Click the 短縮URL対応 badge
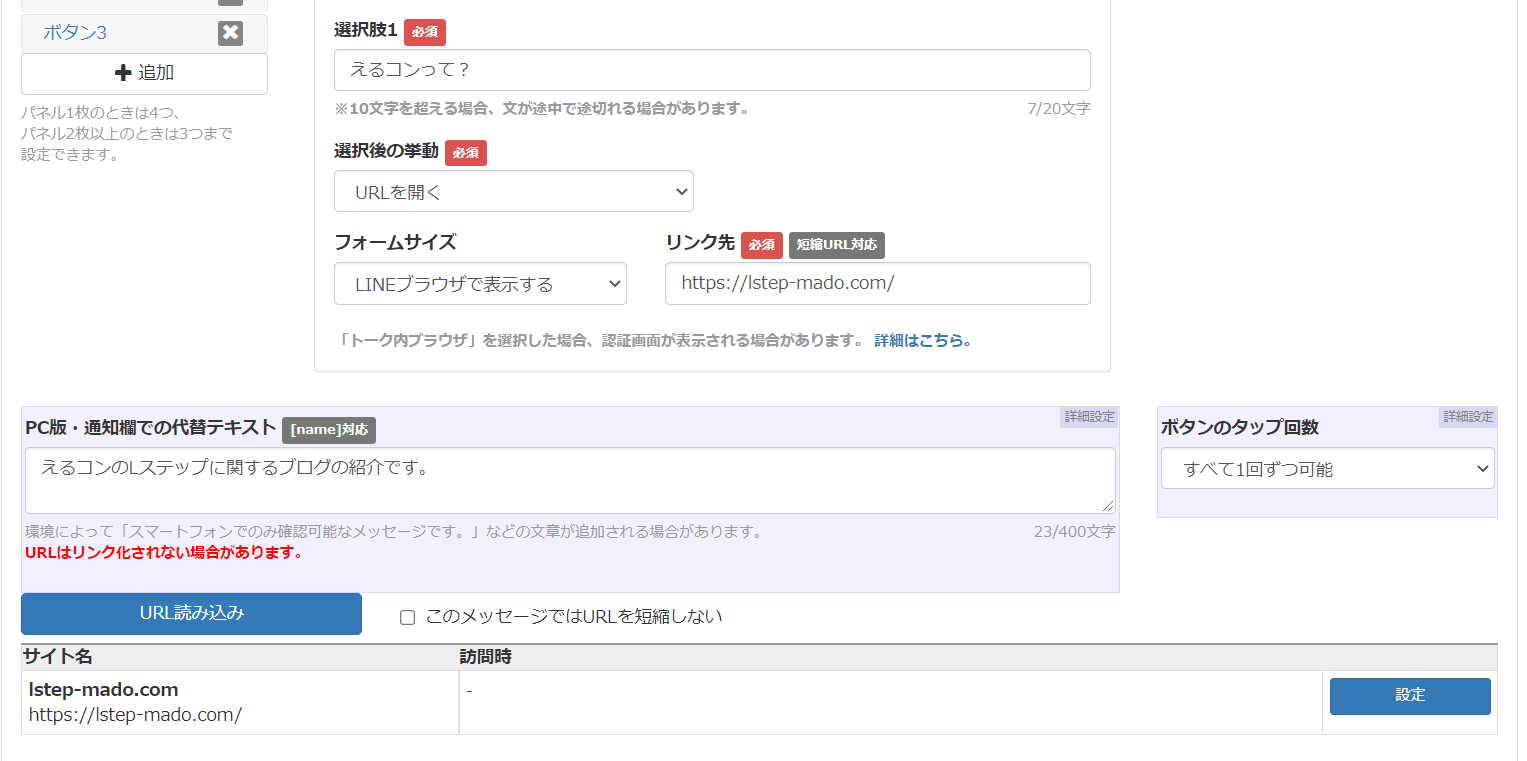1527x761 pixels. coord(837,245)
